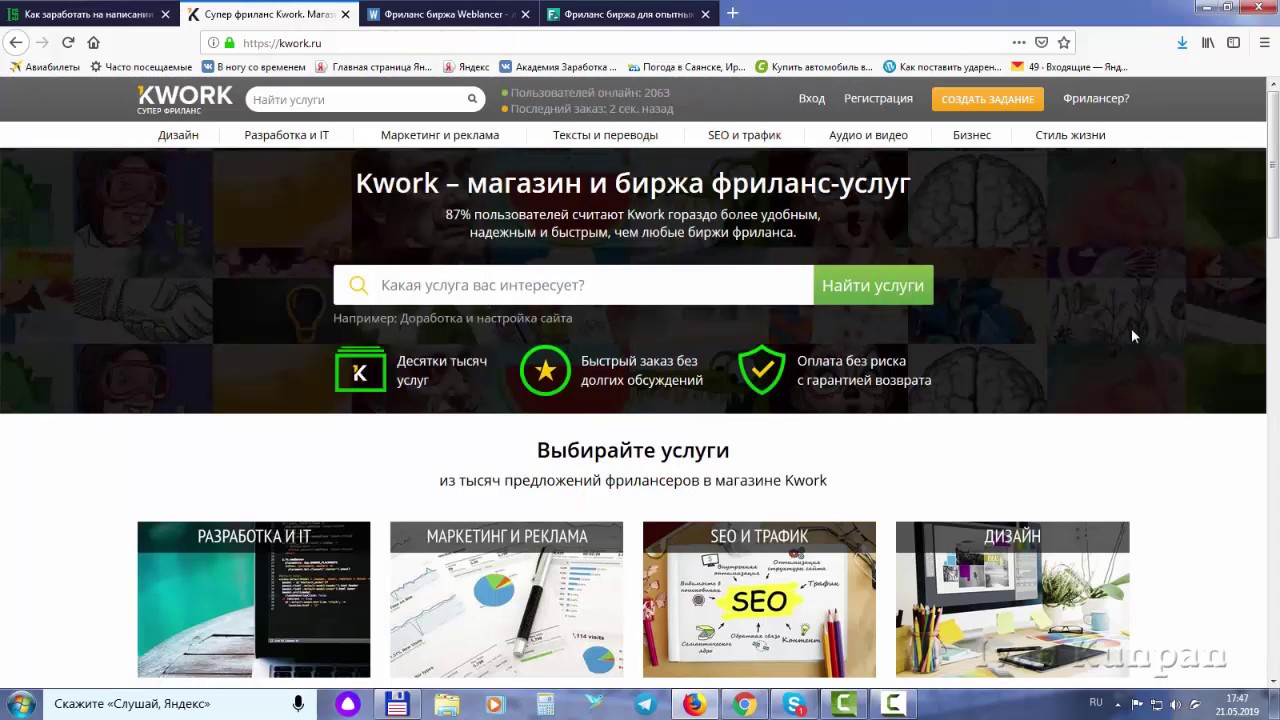Open 'Маркетинг и реклама' category menu
This screenshot has width=1280, height=720.
click(x=440, y=135)
